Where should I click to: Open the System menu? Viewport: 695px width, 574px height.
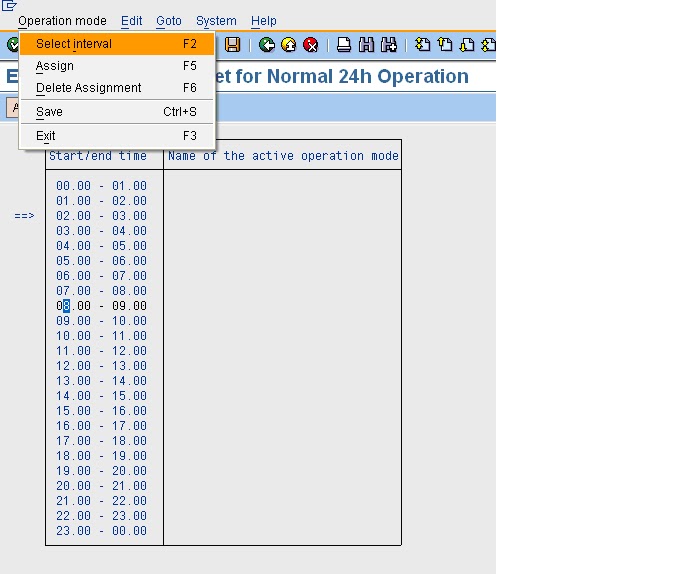216,21
